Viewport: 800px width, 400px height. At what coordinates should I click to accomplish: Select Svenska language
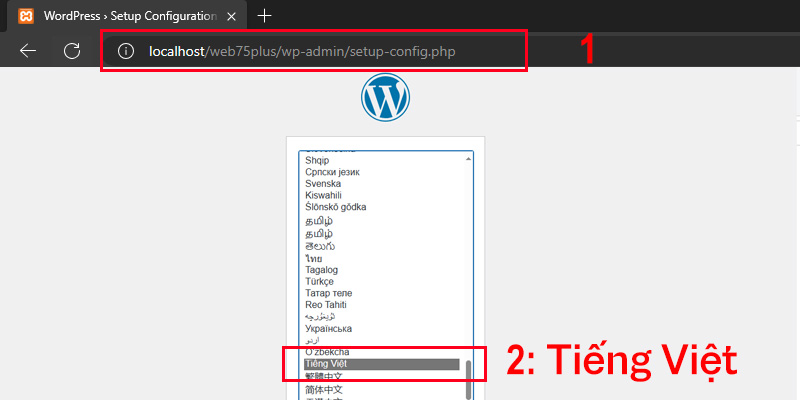pos(323,184)
